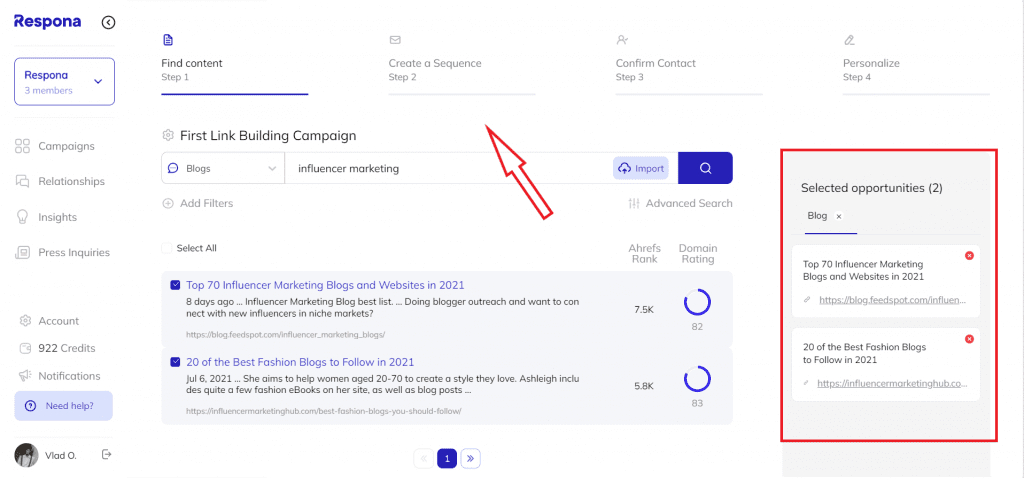
Task: Open Advanced Search
Action: (x=680, y=203)
